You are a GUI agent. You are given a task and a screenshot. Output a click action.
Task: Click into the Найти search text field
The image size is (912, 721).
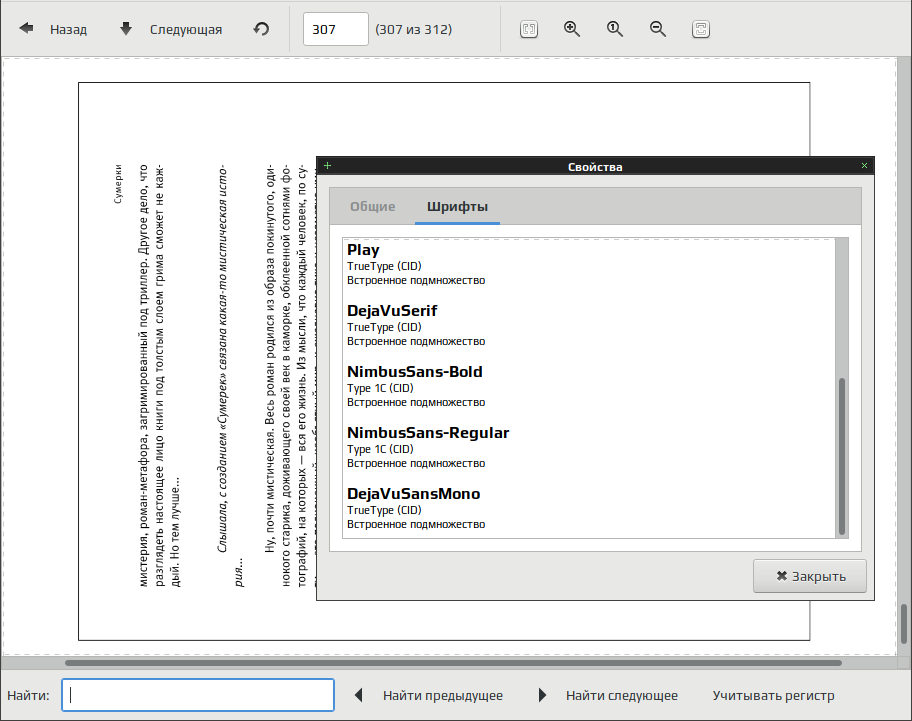198,695
